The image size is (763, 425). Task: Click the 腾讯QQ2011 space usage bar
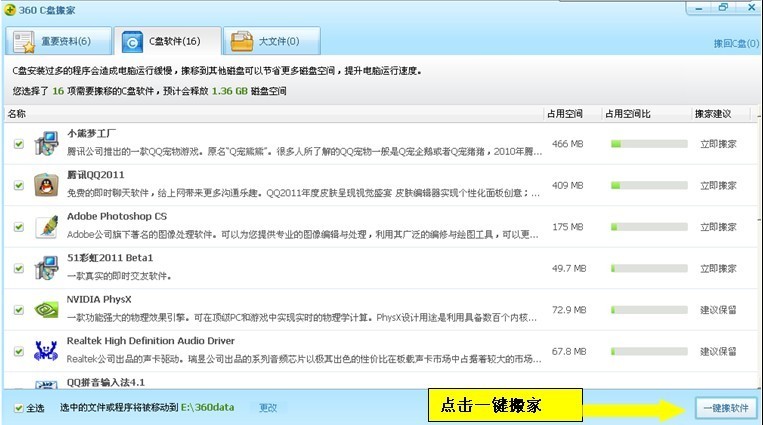tap(649, 185)
